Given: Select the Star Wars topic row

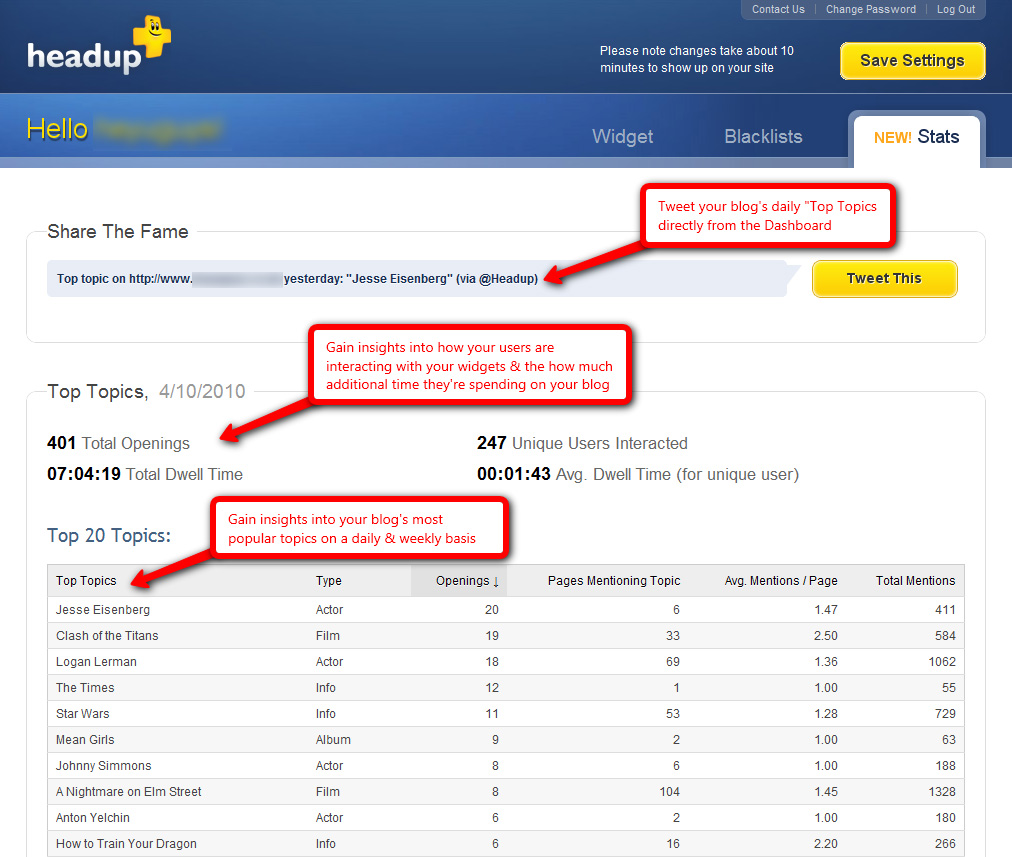Looking at the screenshot, I should pos(505,714).
